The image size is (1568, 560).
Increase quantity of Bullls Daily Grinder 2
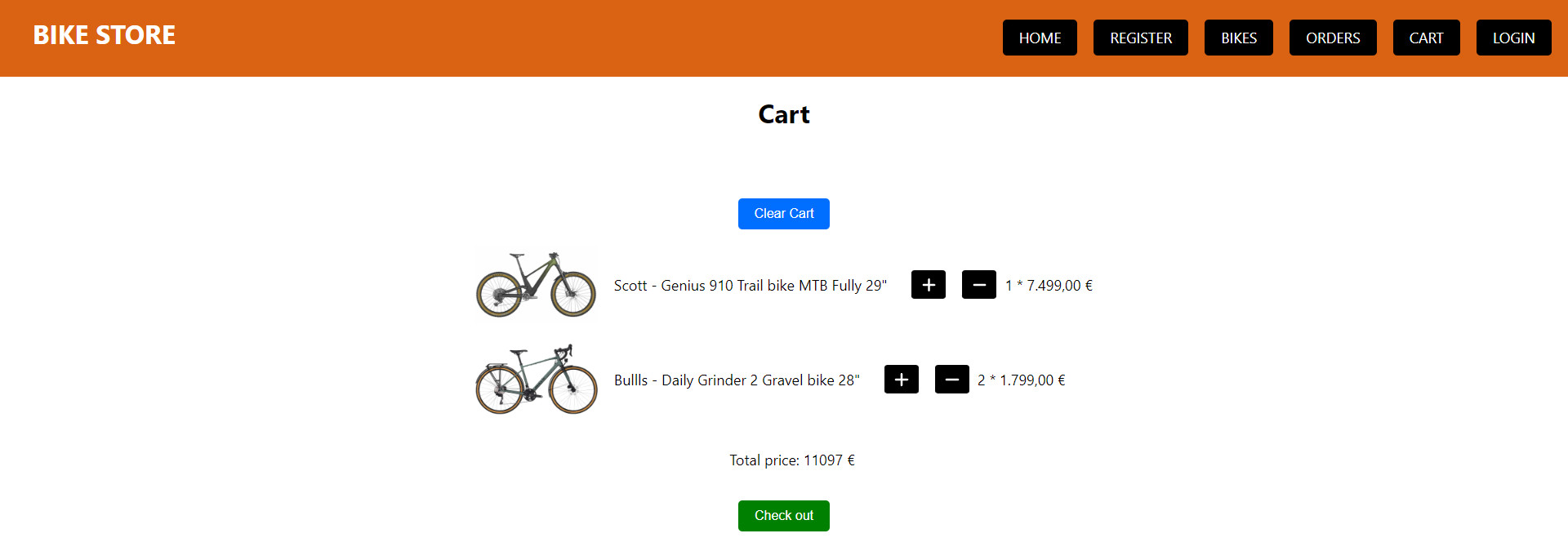coord(901,379)
